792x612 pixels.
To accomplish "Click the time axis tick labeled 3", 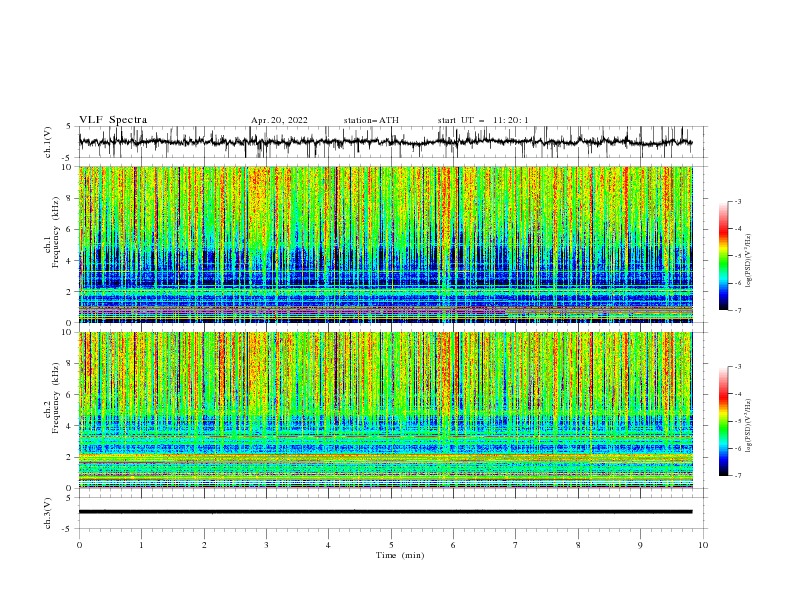I will click(x=266, y=545).
